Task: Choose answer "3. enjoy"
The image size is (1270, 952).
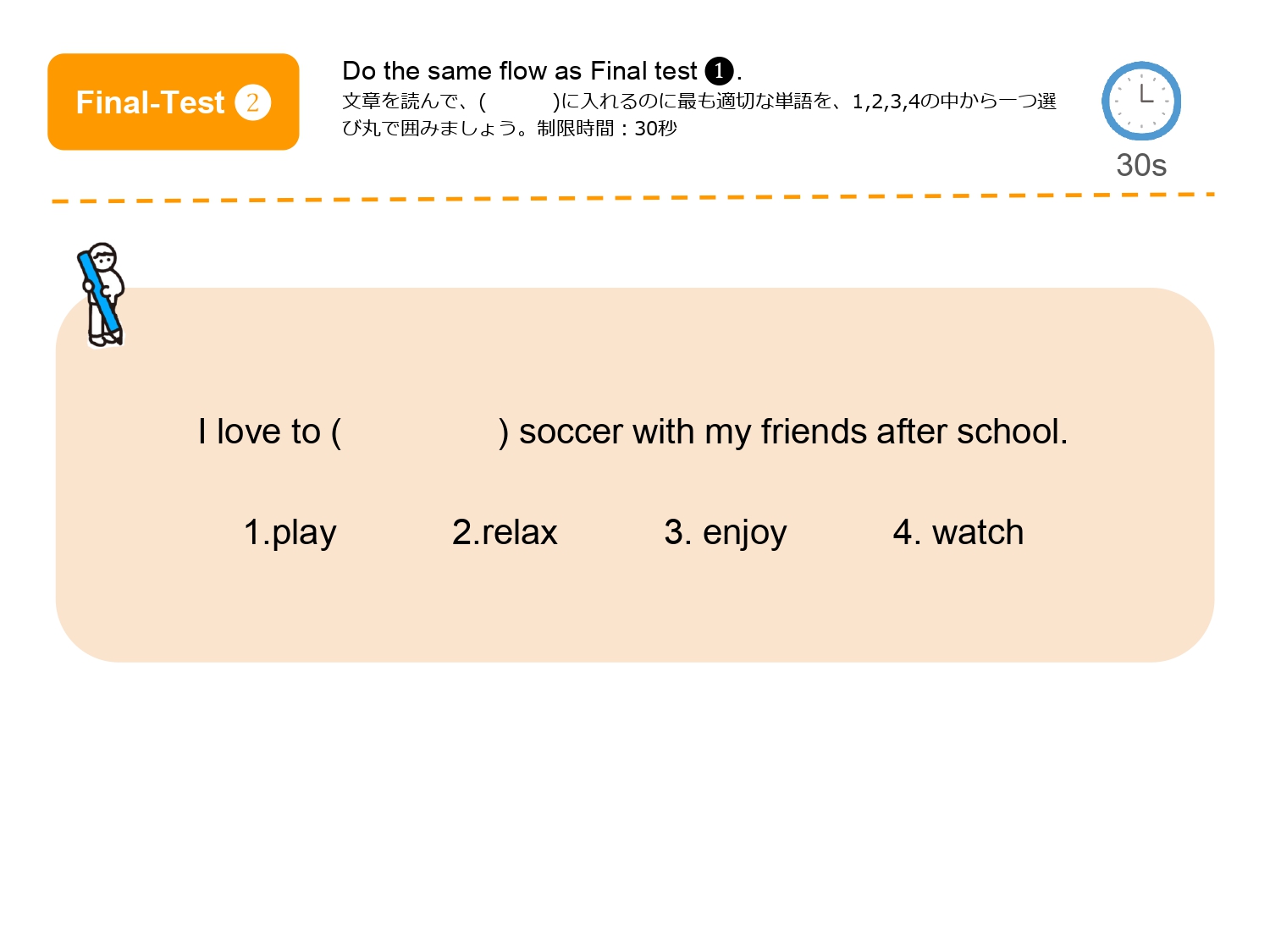Action: coord(726,532)
